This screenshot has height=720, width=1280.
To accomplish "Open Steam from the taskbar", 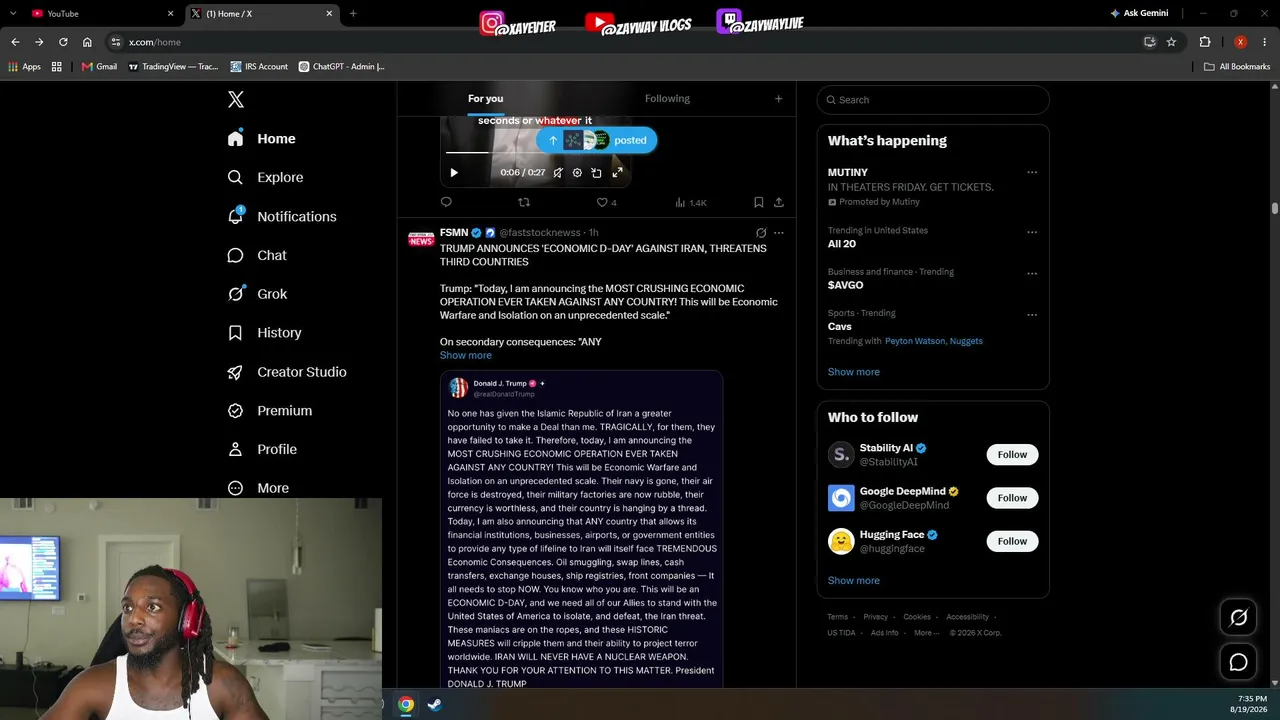I will [x=434, y=704].
